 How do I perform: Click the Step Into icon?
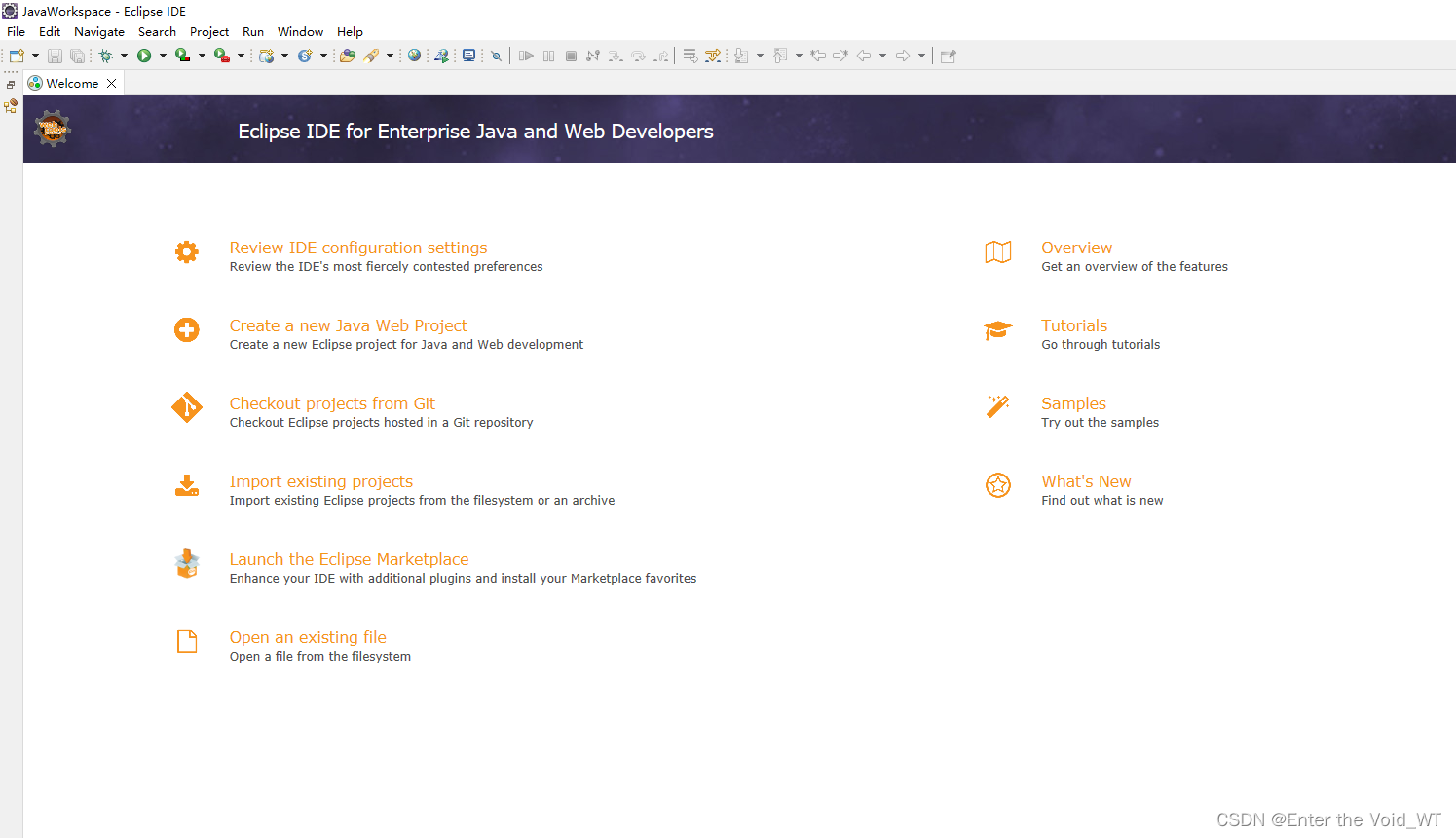616,56
